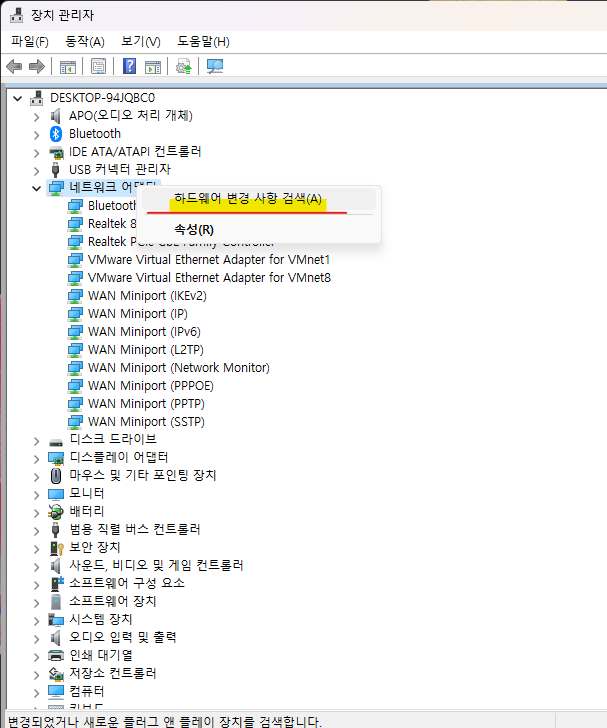The image size is (607, 728).
Task: Click the 네트워크 어댑터 category icon
Action: pos(56,188)
